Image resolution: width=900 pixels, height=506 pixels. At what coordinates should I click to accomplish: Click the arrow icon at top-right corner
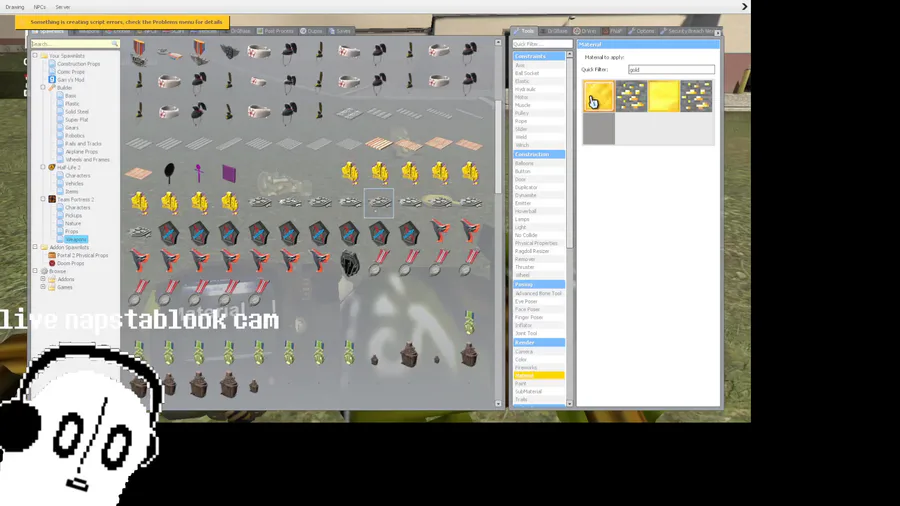pos(744,7)
